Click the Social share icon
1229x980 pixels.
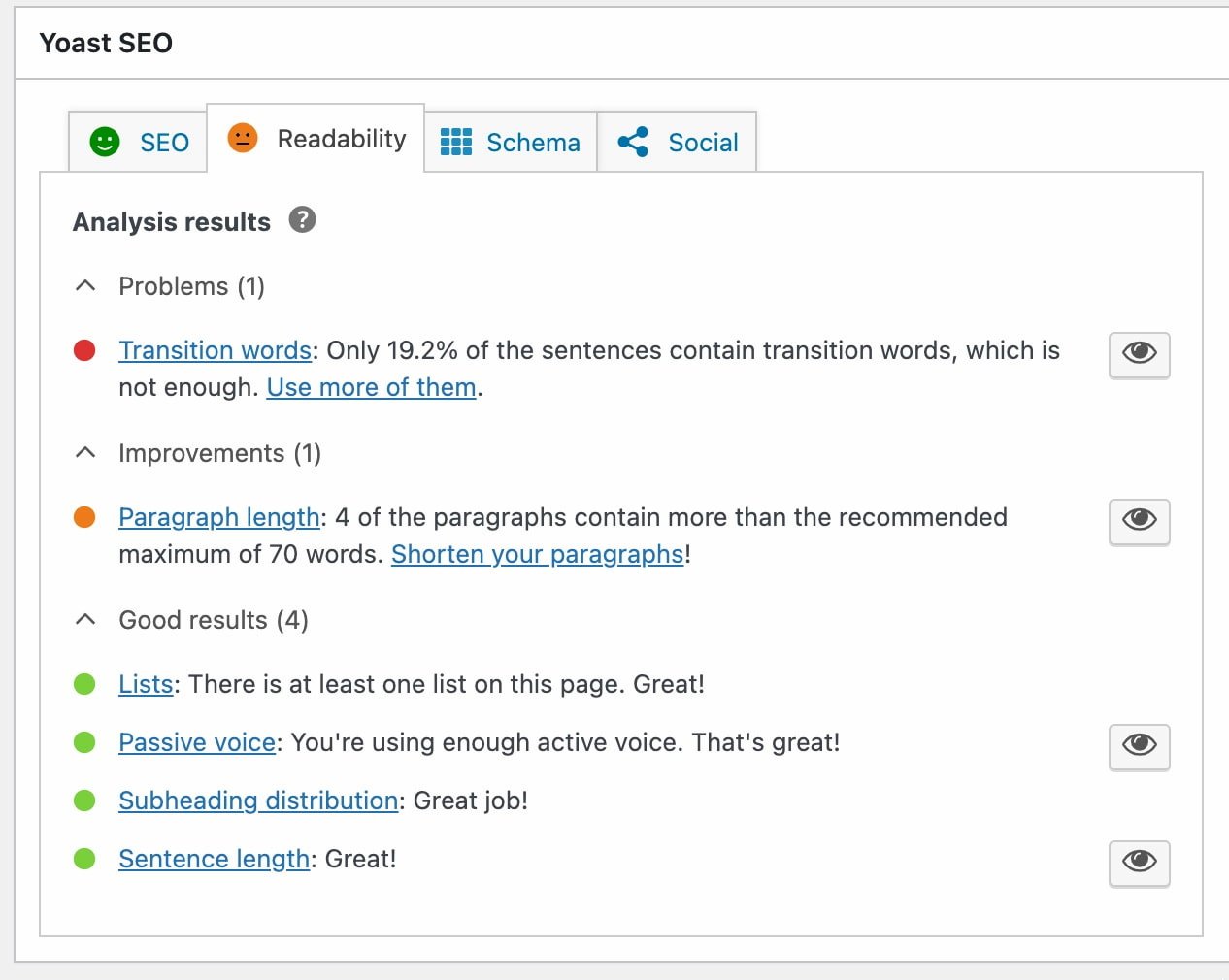pyautogui.click(x=633, y=142)
